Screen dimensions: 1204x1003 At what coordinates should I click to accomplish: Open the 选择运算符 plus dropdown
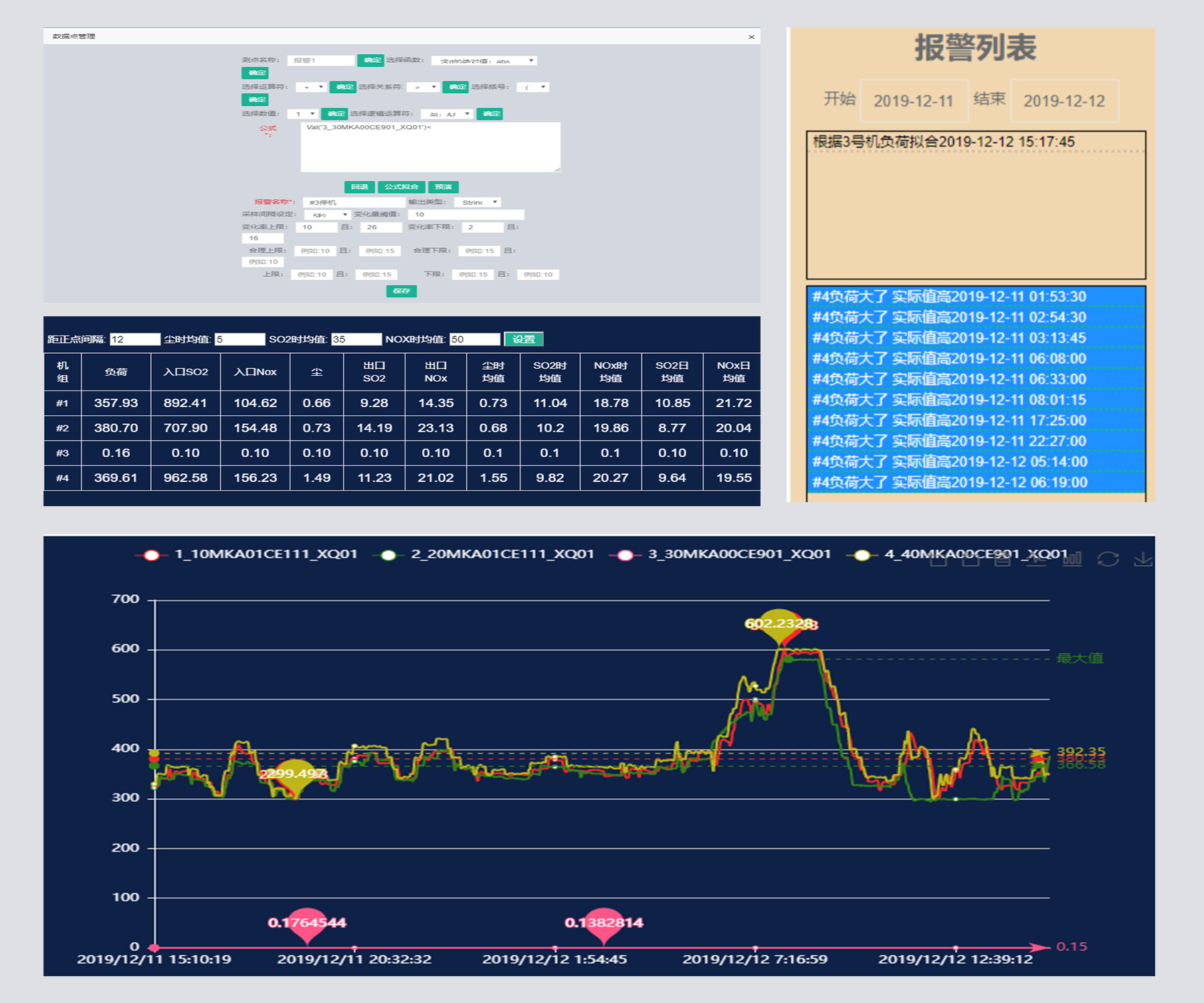311,87
